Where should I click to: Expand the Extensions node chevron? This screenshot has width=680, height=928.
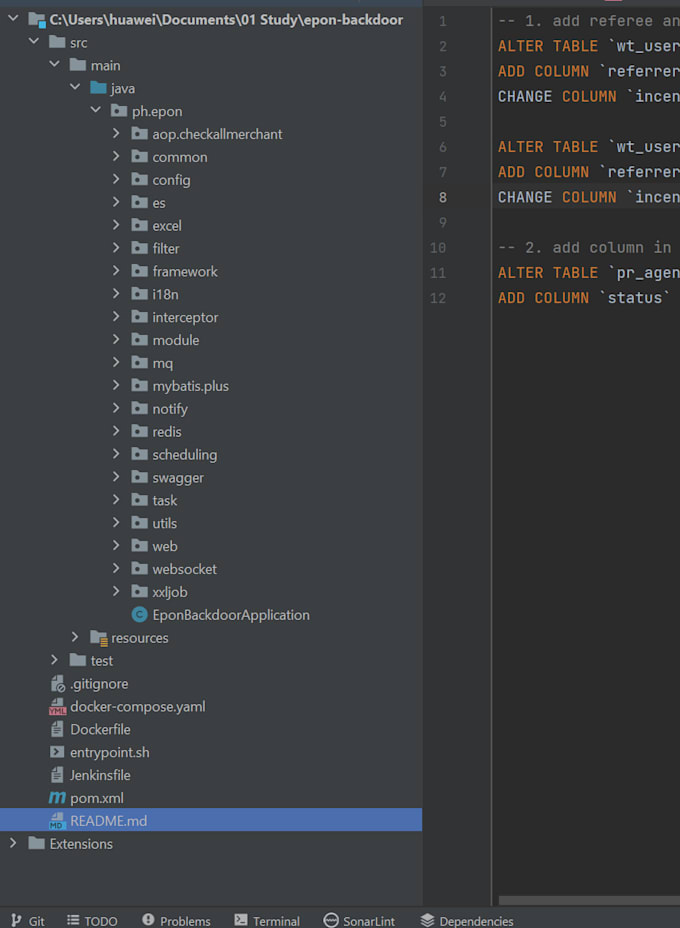tap(13, 843)
